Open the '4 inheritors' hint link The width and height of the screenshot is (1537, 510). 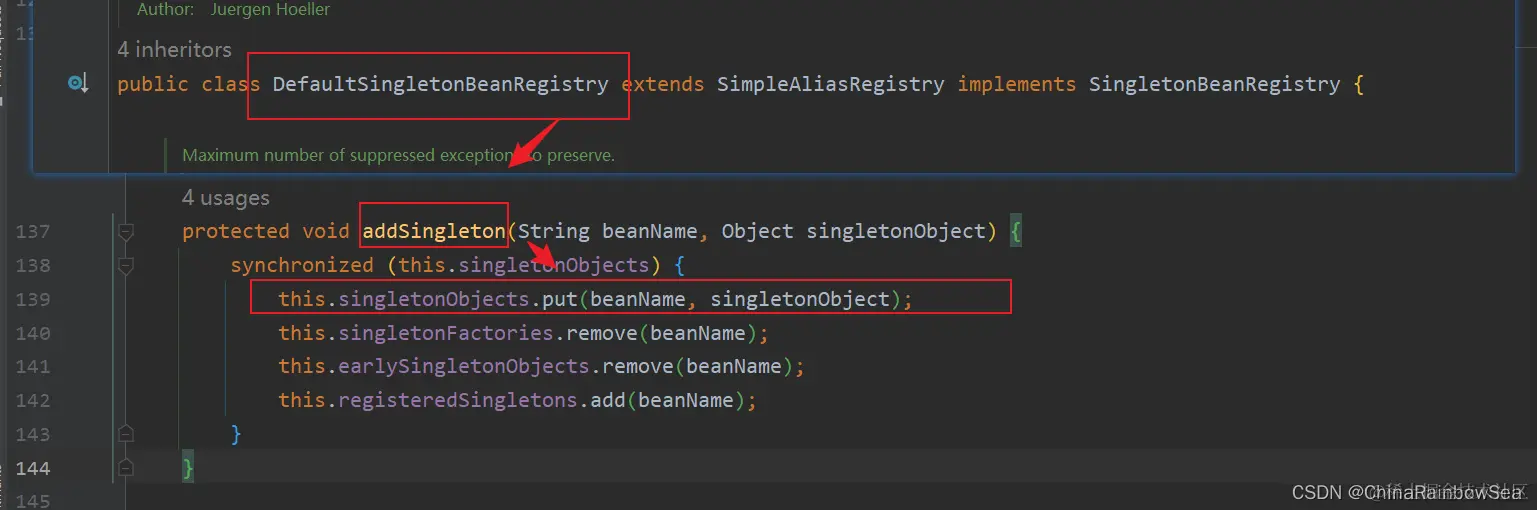click(x=174, y=49)
